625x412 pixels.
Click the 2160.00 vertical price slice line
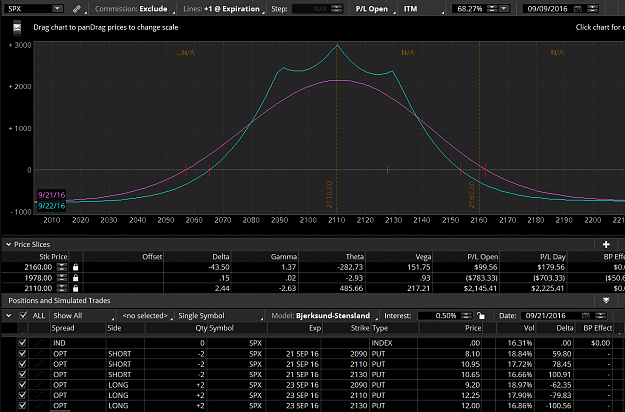[479, 128]
